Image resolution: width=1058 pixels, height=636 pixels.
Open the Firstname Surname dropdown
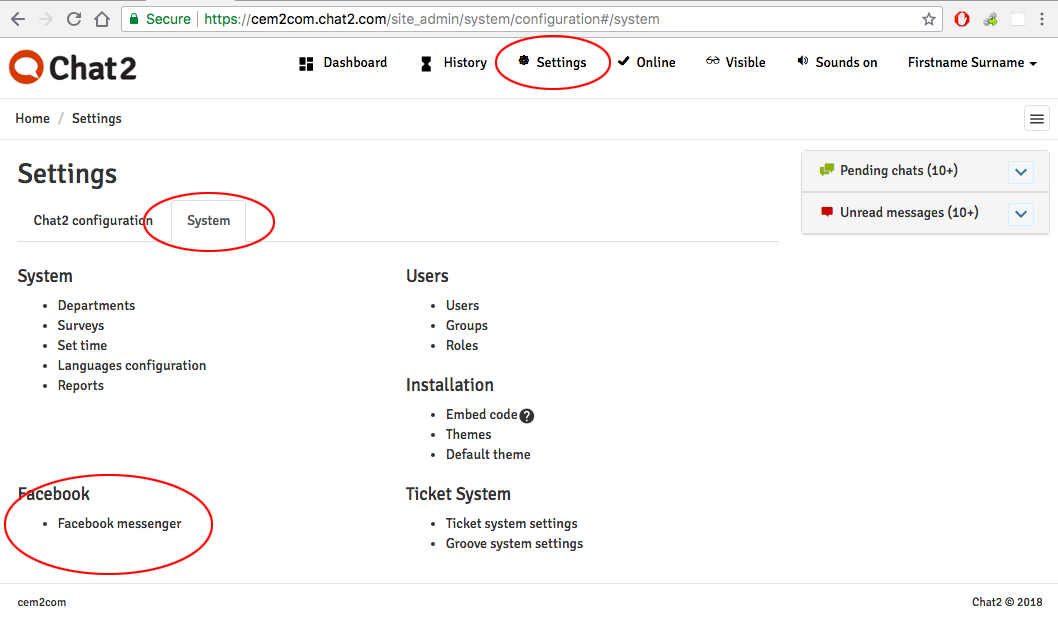click(972, 63)
